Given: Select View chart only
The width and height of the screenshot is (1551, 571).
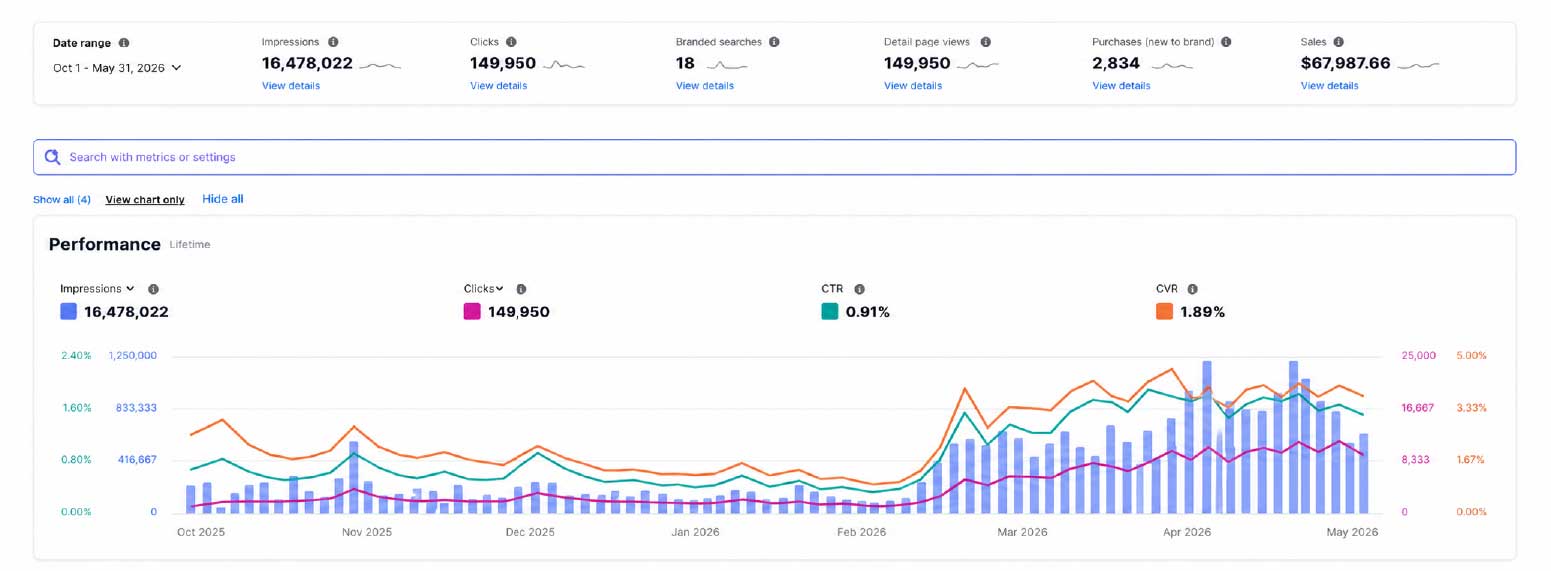Looking at the screenshot, I should coord(145,200).
